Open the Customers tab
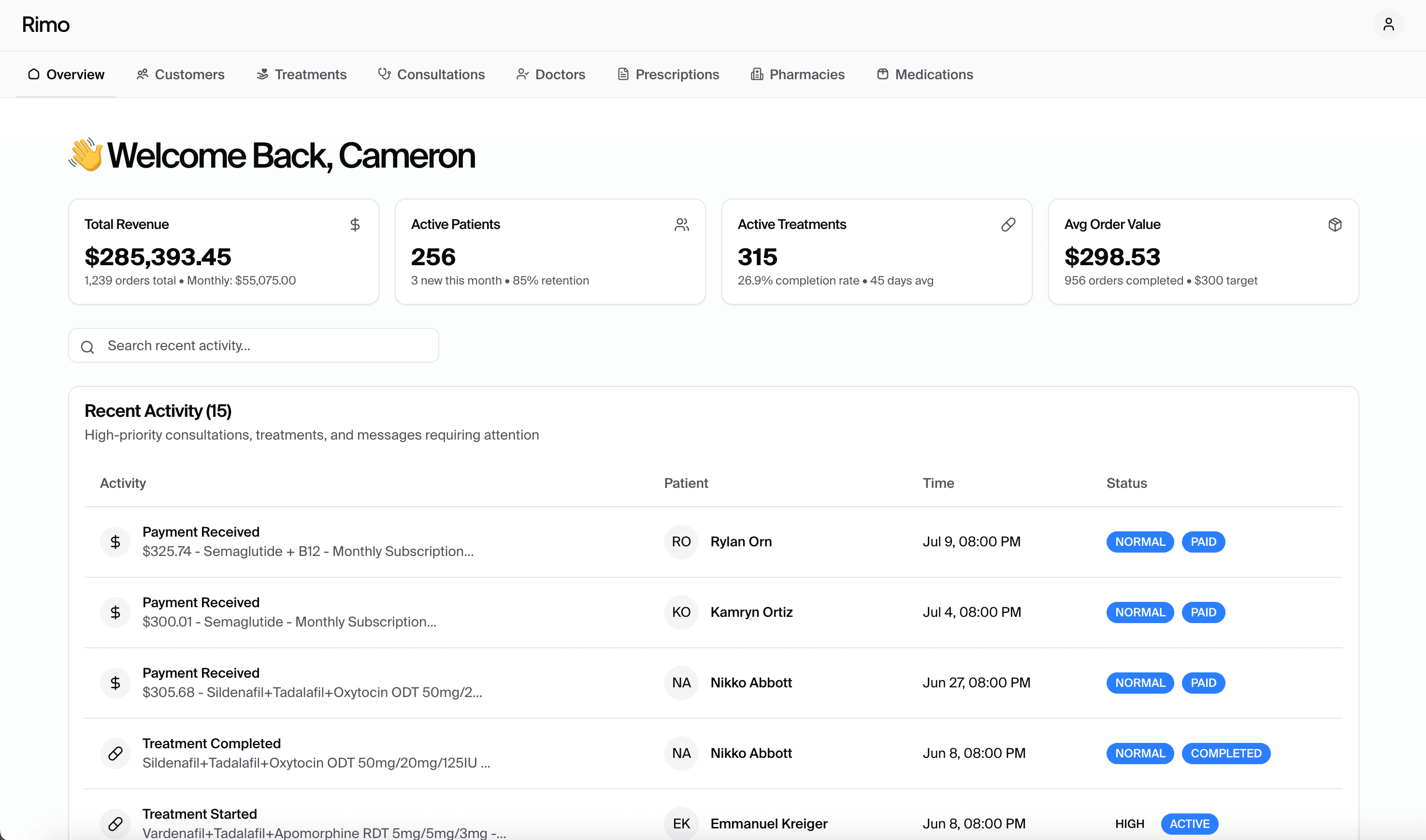This screenshot has height=840, width=1426. [x=181, y=74]
